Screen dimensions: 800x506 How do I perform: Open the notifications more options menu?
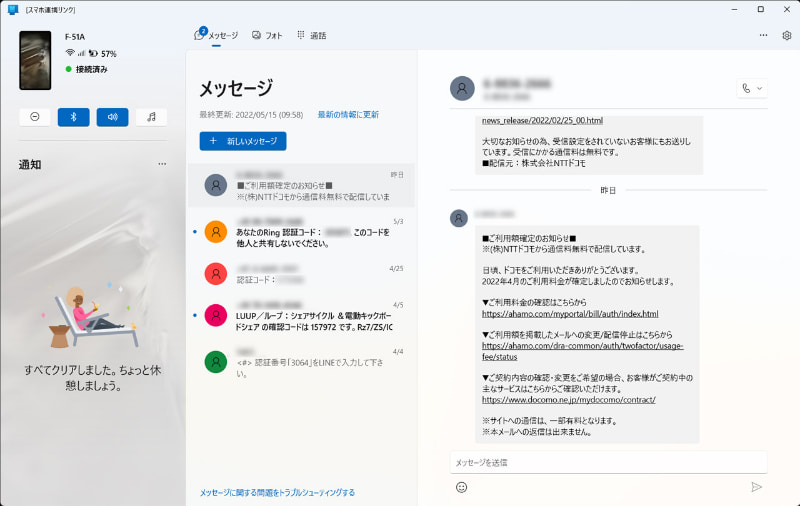[162, 164]
